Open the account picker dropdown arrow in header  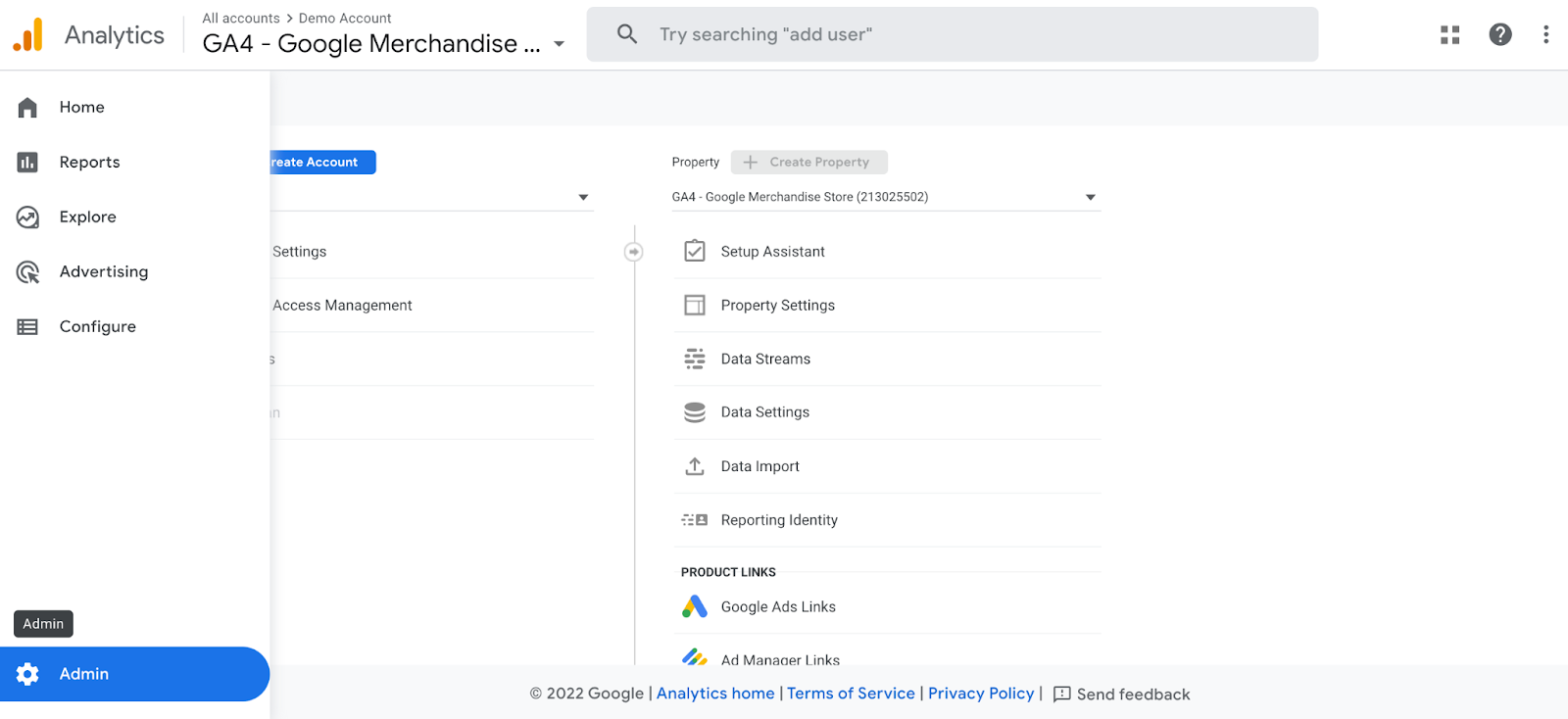[x=560, y=44]
